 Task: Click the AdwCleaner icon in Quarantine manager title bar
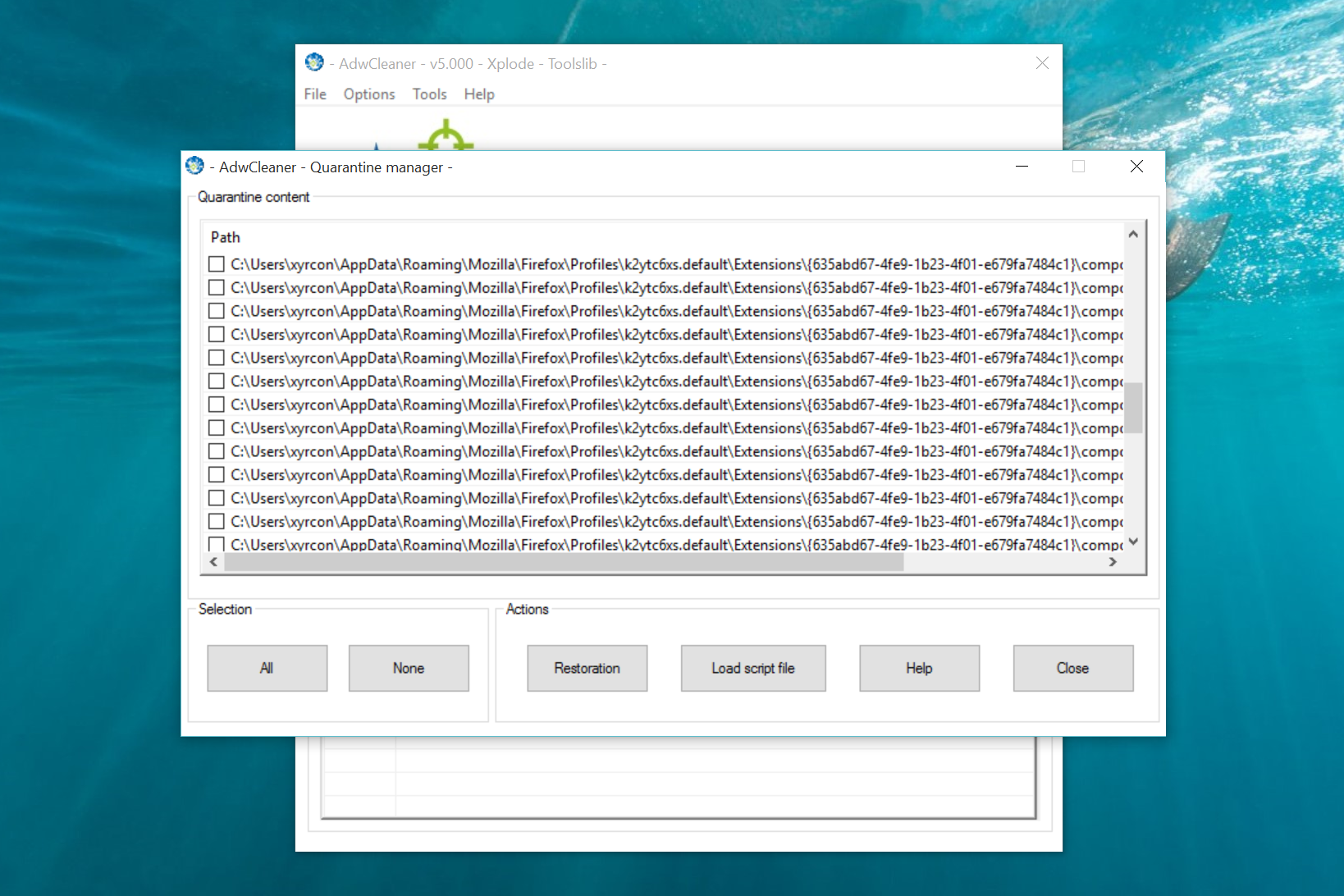coord(194,166)
